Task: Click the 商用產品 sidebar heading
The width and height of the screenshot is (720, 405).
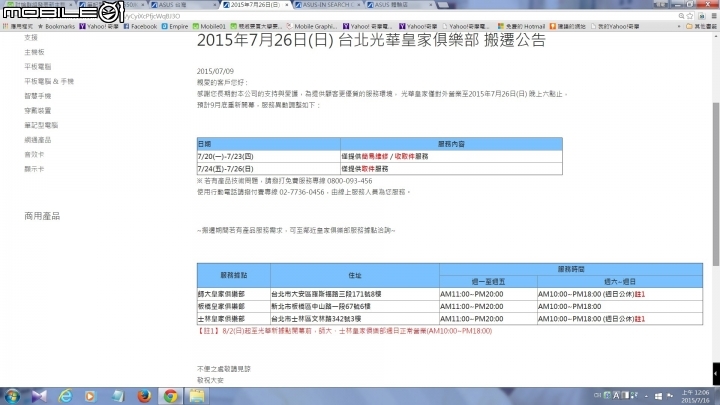Action: tap(42, 216)
